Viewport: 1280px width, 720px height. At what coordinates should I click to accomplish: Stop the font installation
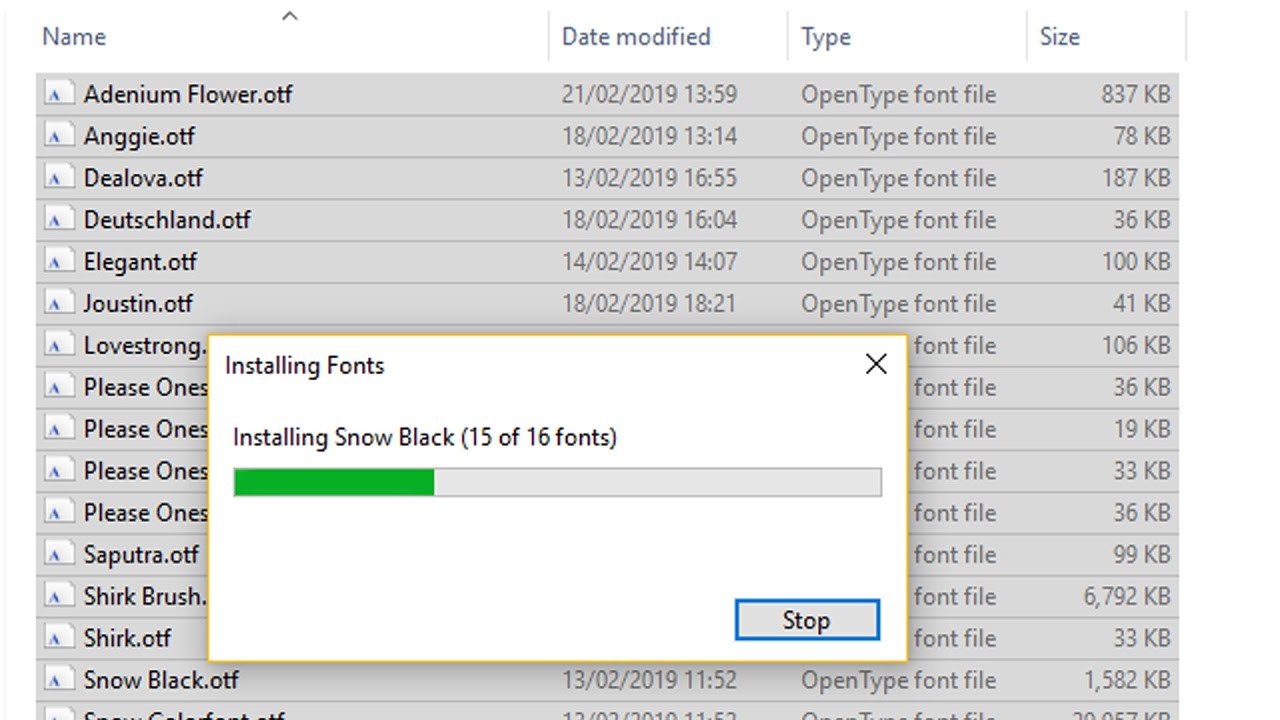click(x=807, y=620)
